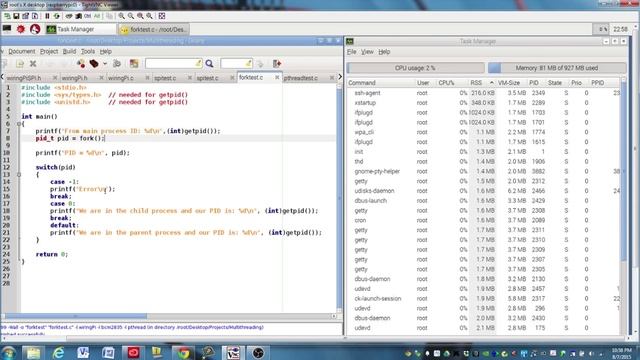Switch to wiringPiSPI.h tab
Screen dimensions: 640x360
[x=24, y=78]
